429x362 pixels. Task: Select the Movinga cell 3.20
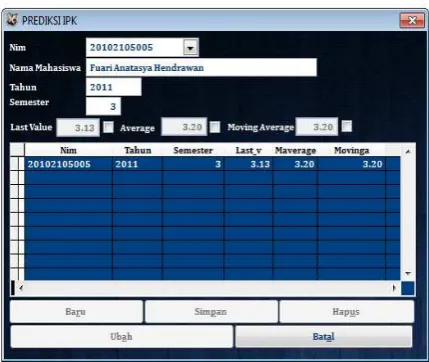pyautogui.click(x=351, y=164)
